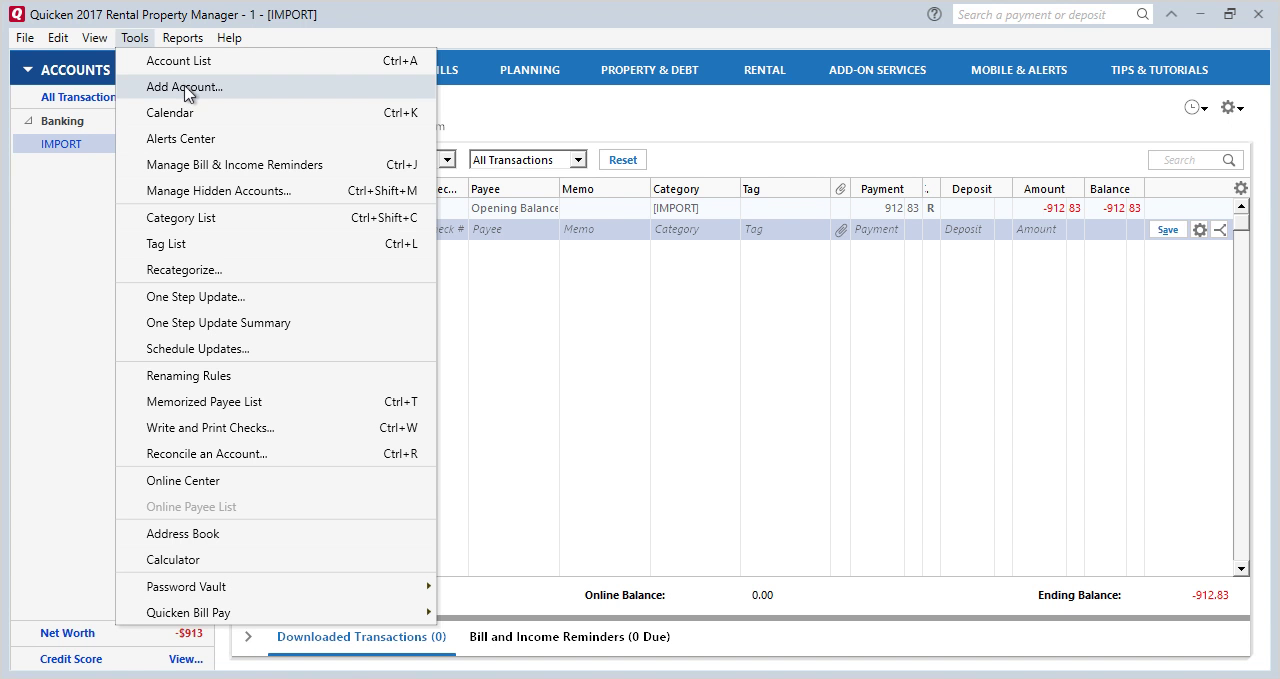
Task: Click the collapse caret icon in title bar
Action: click(x=1172, y=14)
